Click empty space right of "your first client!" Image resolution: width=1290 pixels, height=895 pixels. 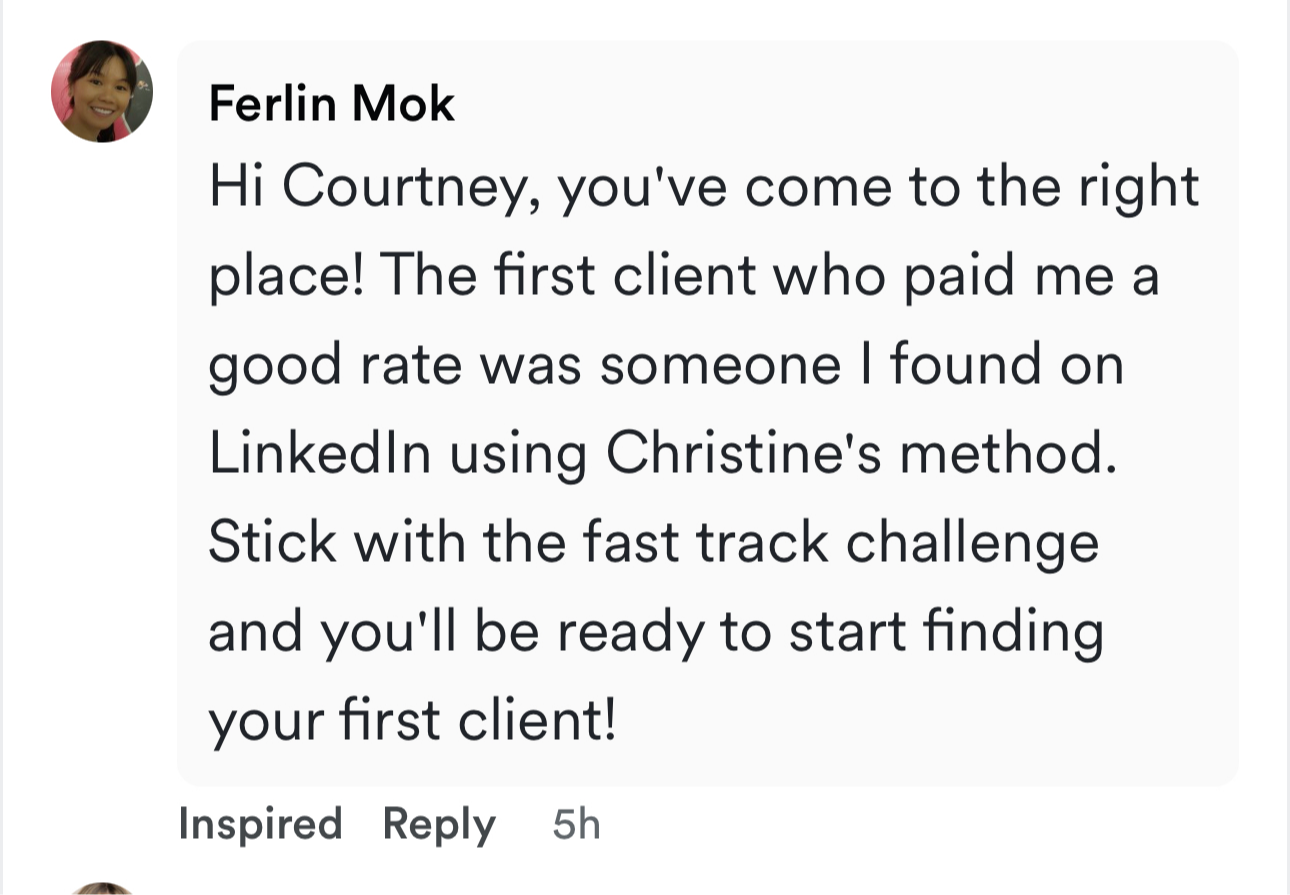pos(900,720)
